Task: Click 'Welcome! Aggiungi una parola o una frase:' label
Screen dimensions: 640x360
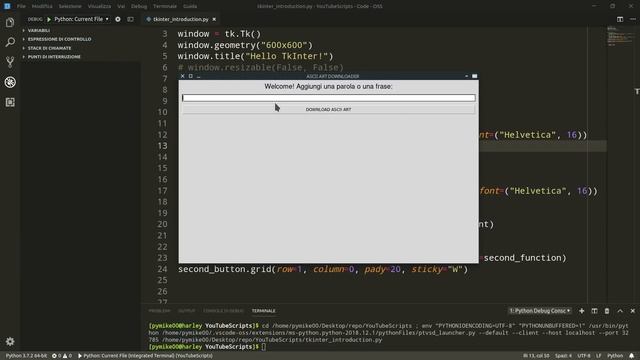Action: 329,87
